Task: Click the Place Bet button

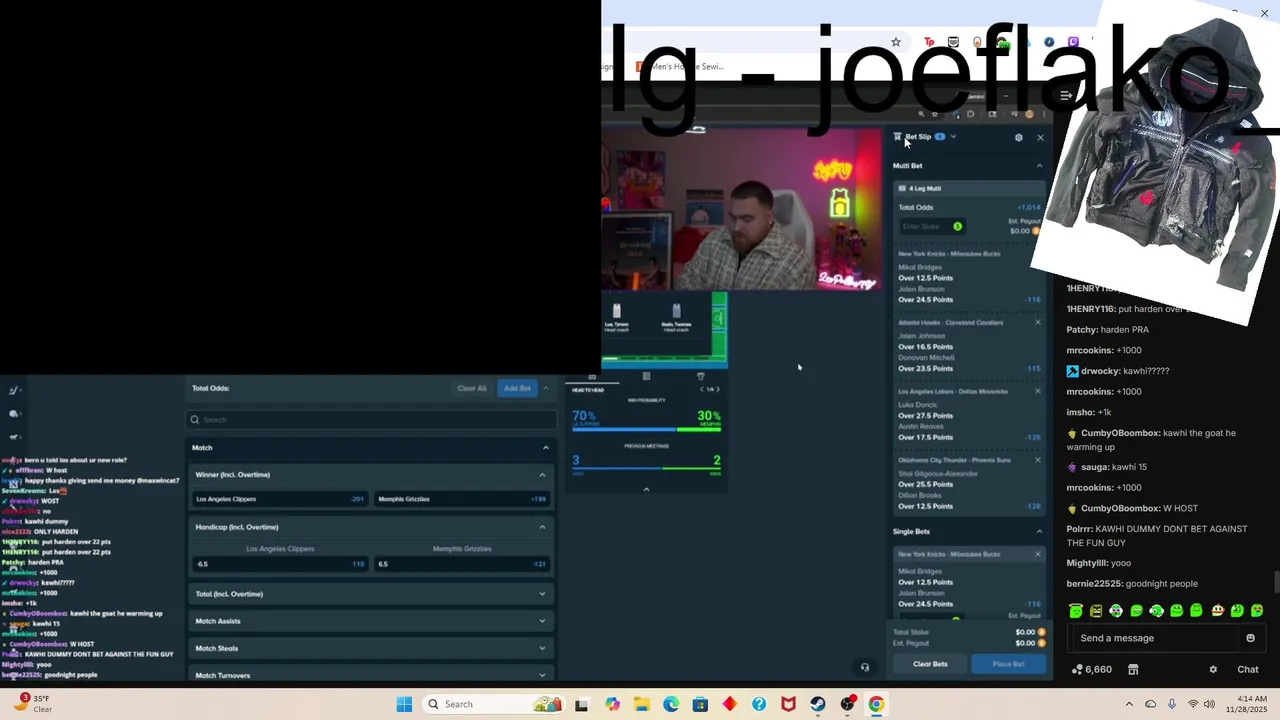Action: click(1008, 664)
